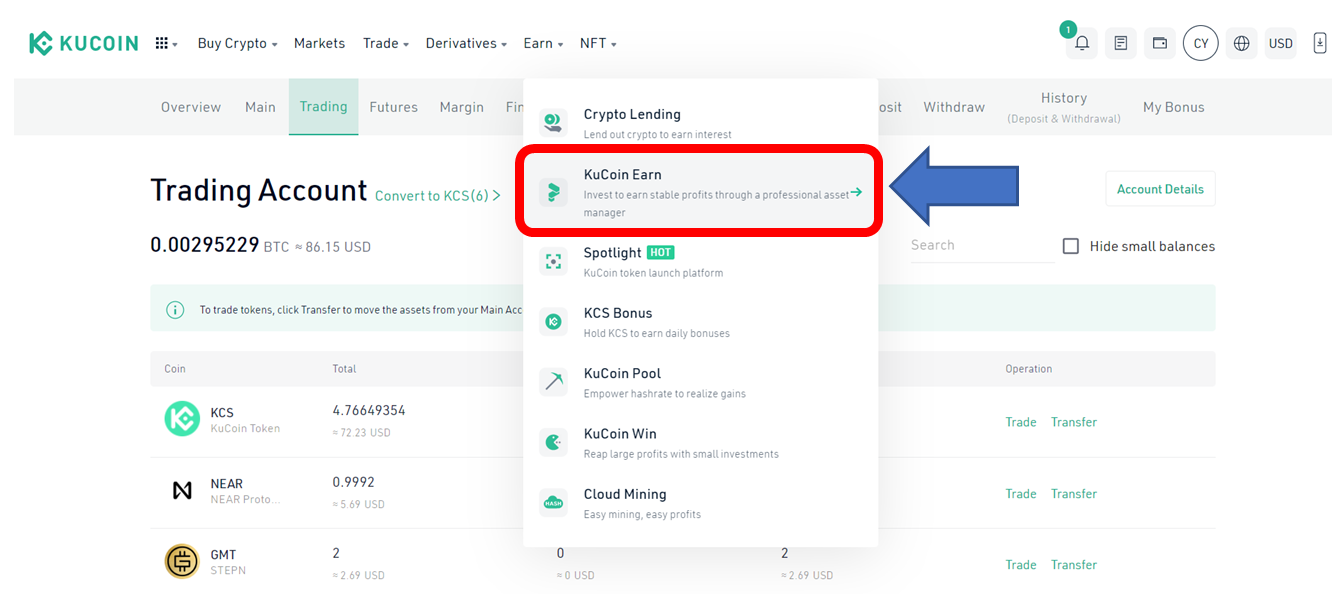
Task: Click the Coin column header
Action: pos(175,369)
